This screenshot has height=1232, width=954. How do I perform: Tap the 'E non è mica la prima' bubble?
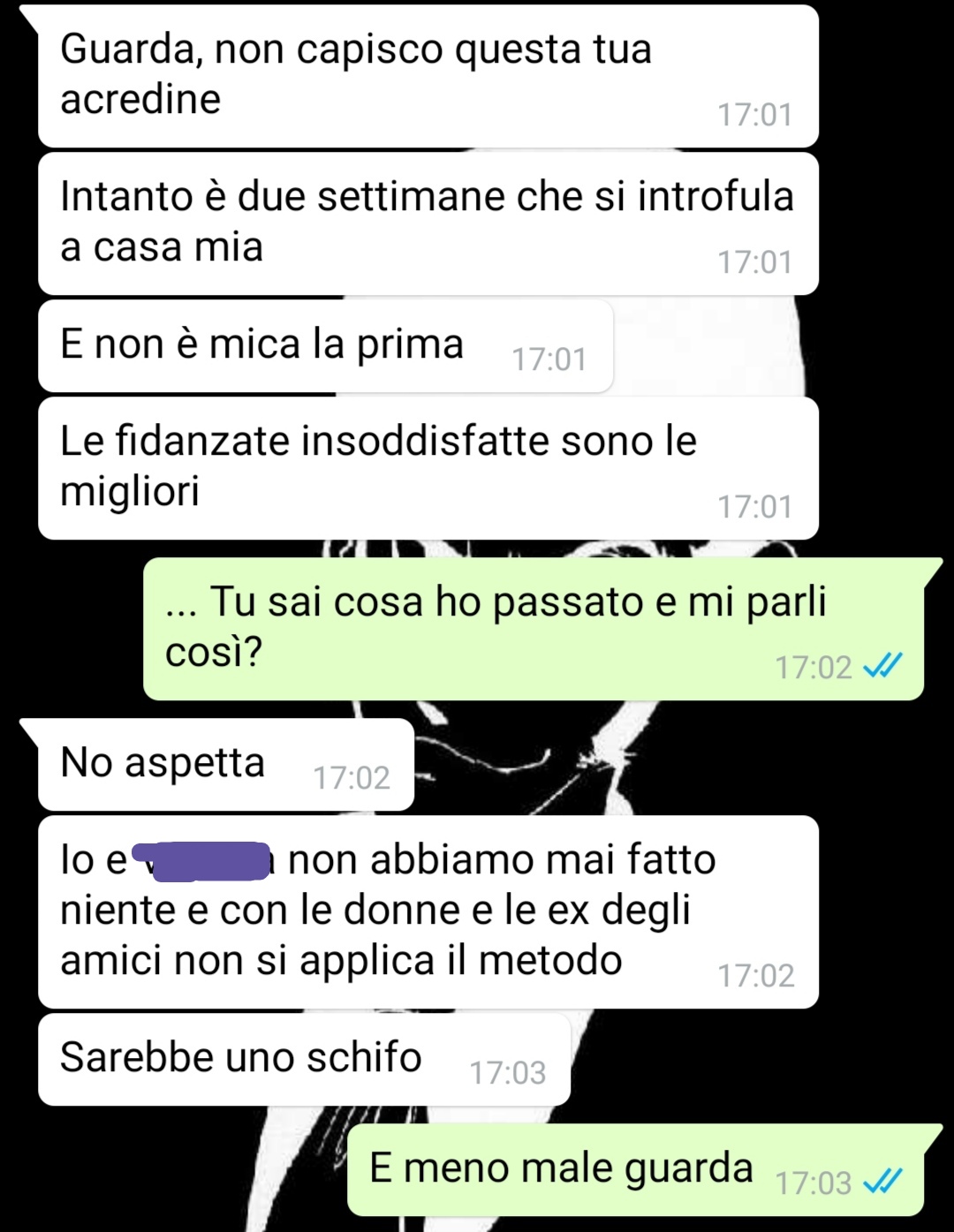pyautogui.click(x=325, y=345)
